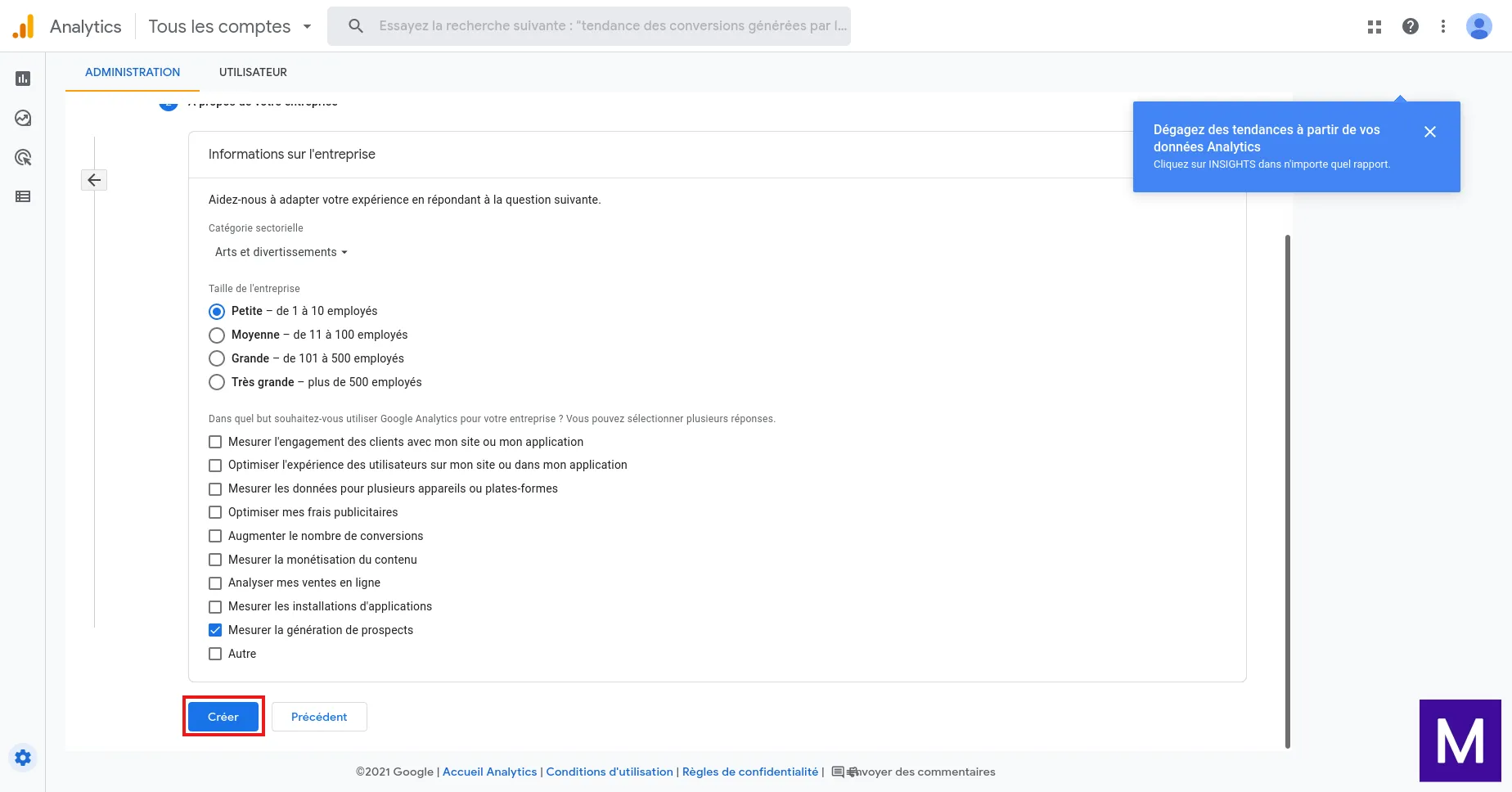Open the admin settings gear icon
Image resolution: width=1512 pixels, height=792 pixels.
pyautogui.click(x=23, y=758)
